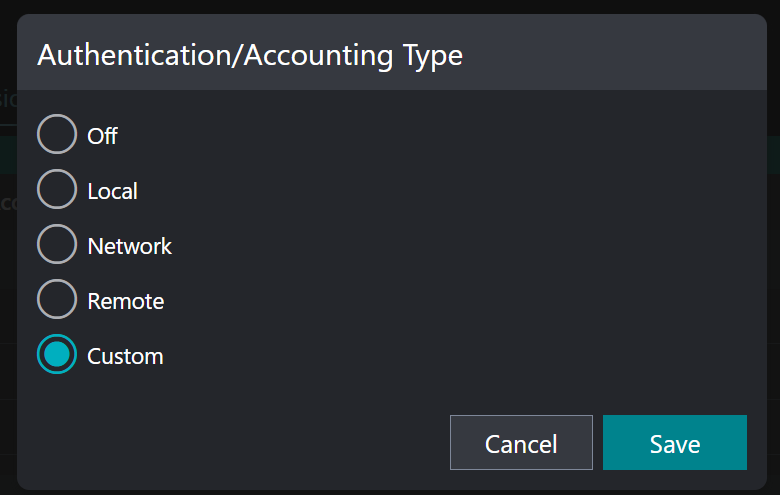Select the Off radio button

coord(57,135)
